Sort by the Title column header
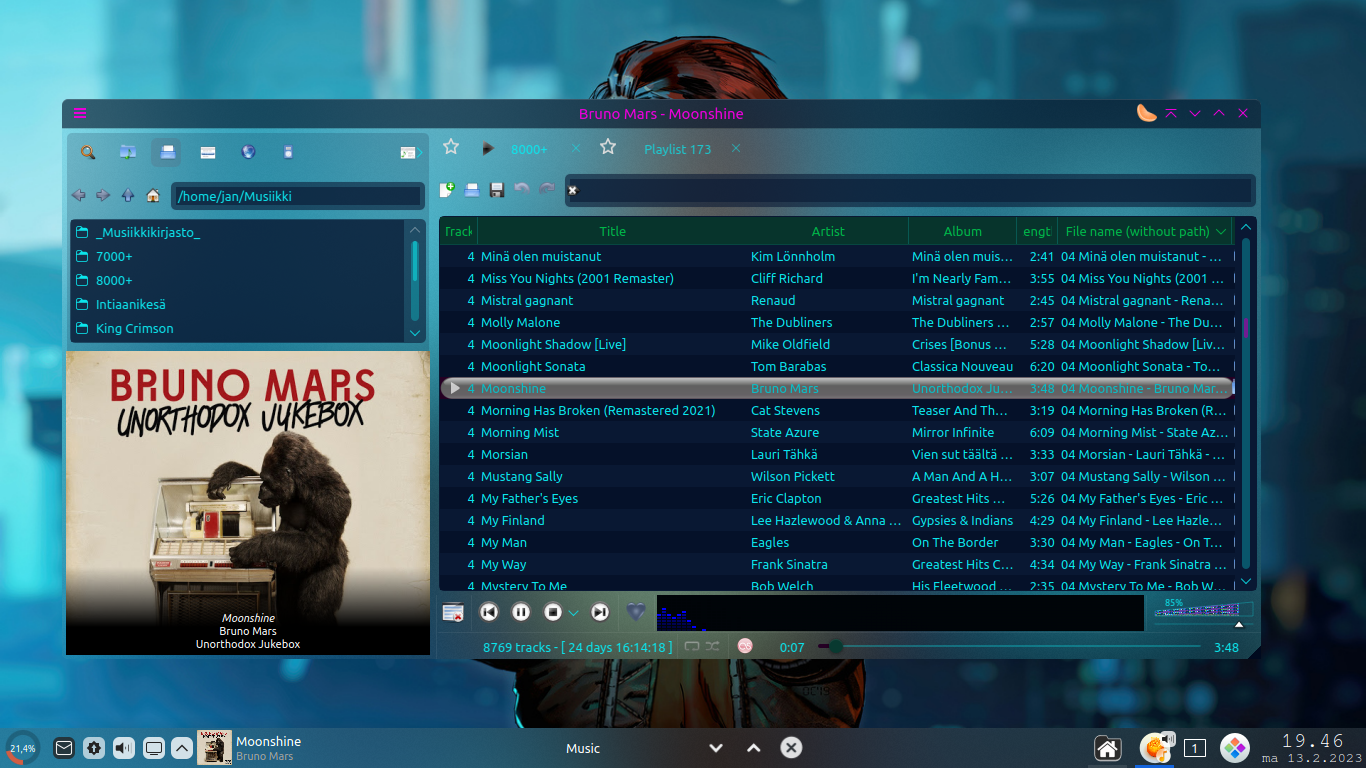Image resolution: width=1366 pixels, height=768 pixels. point(613,231)
